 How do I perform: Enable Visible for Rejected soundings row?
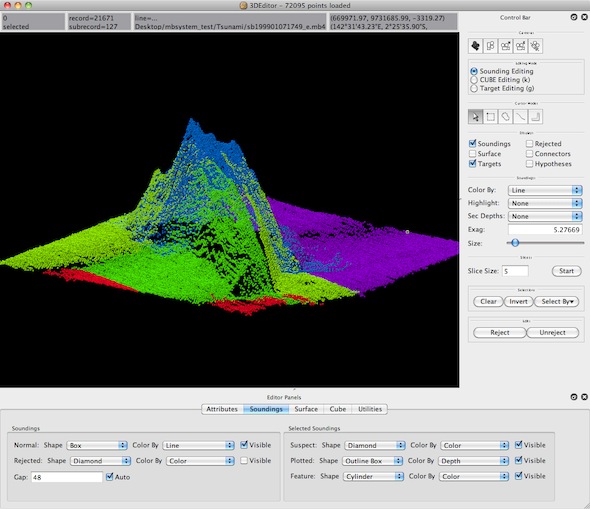point(244,460)
